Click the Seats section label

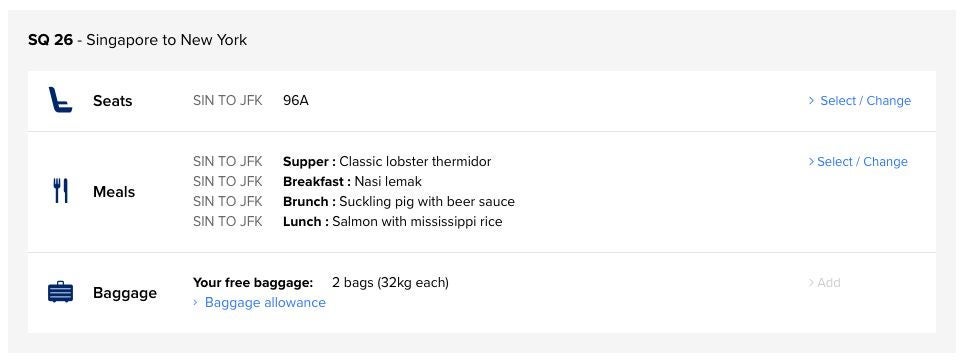(113, 101)
